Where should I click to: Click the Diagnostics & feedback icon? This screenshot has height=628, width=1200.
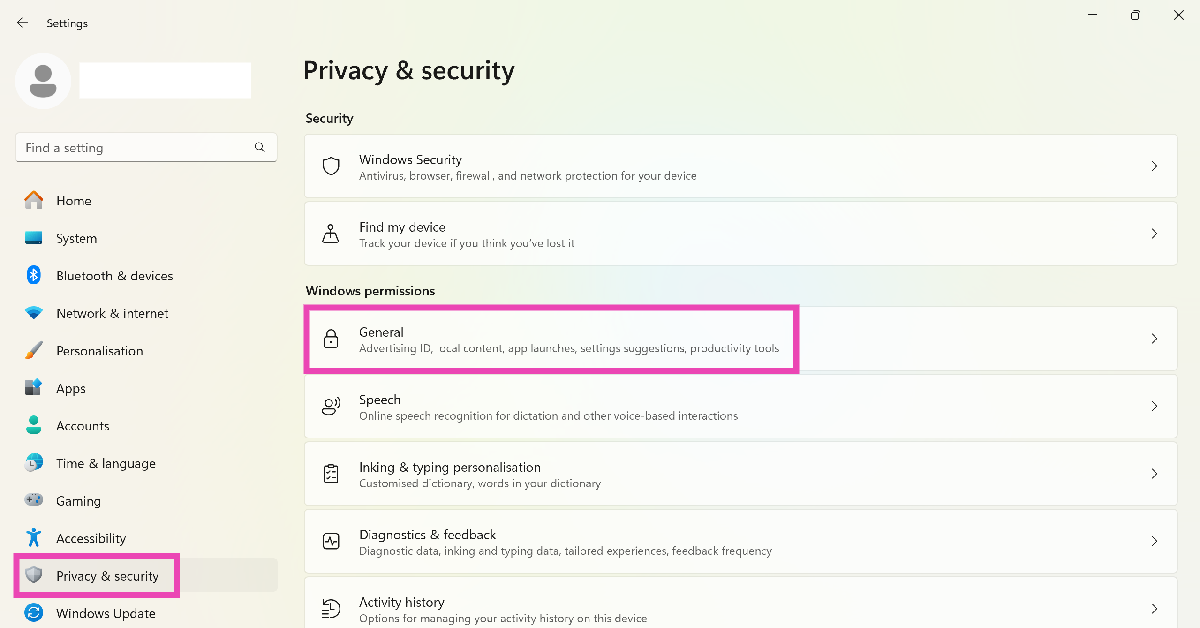(331, 541)
